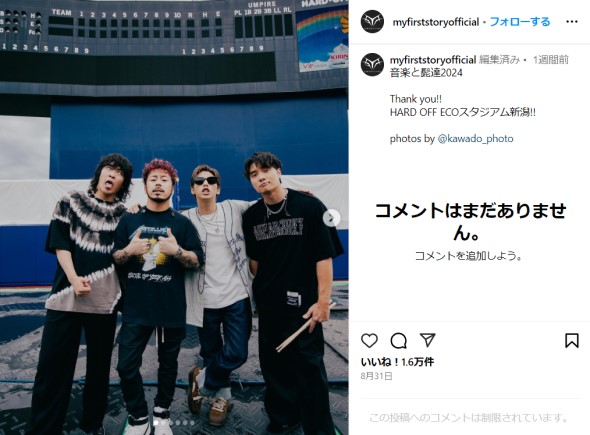
Task: Select the last carousel dot indicator
Action: (x=192, y=423)
